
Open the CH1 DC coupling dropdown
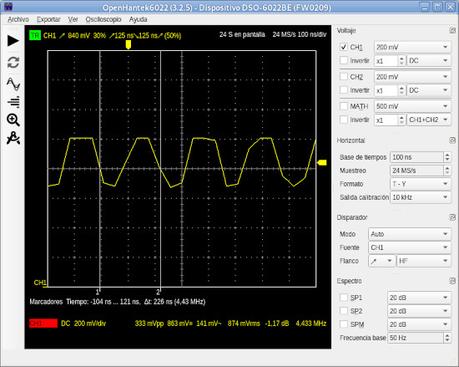pyautogui.click(x=429, y=61)
